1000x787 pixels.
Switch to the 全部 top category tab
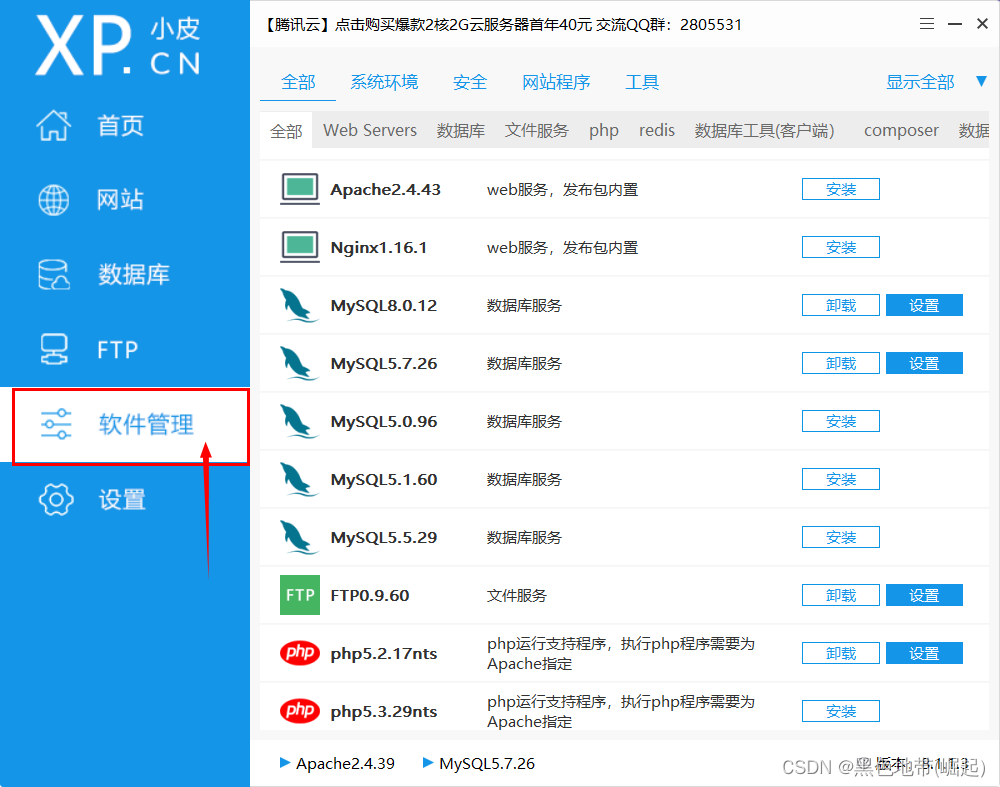click(298, 82)
